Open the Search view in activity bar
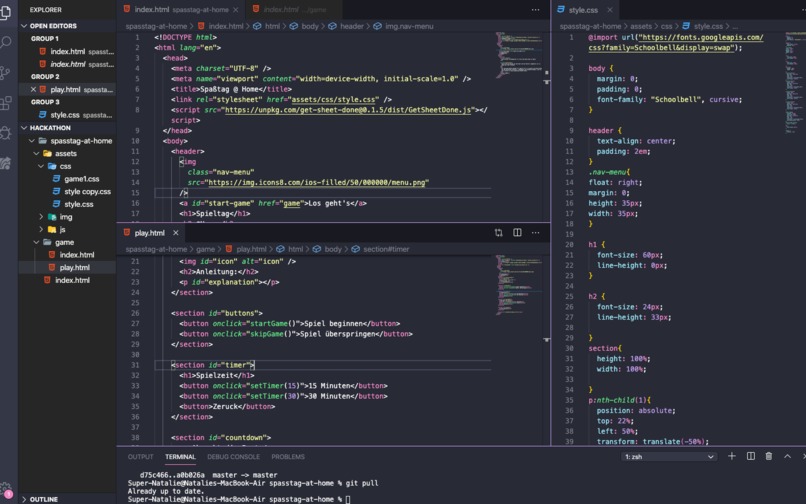This screenshot has height=504, width=806. pyautogui.click(x=6, y=42)
